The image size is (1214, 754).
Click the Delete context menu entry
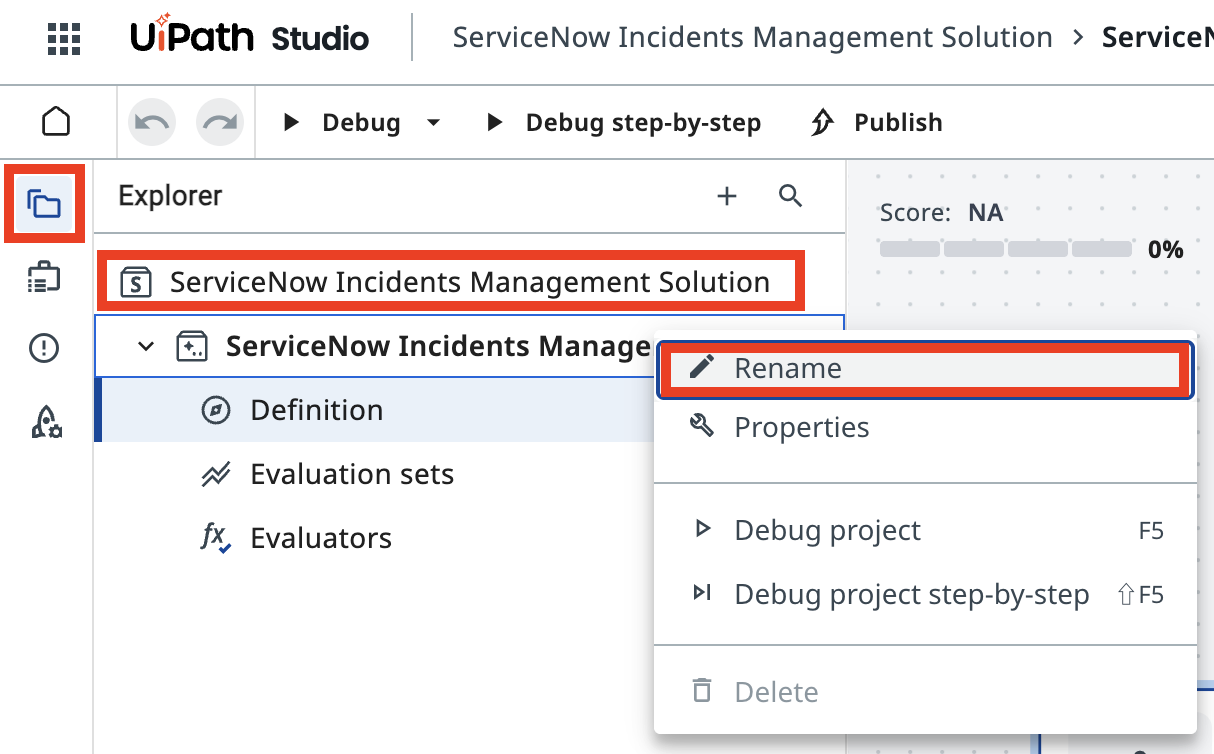[x=925, y=692]
